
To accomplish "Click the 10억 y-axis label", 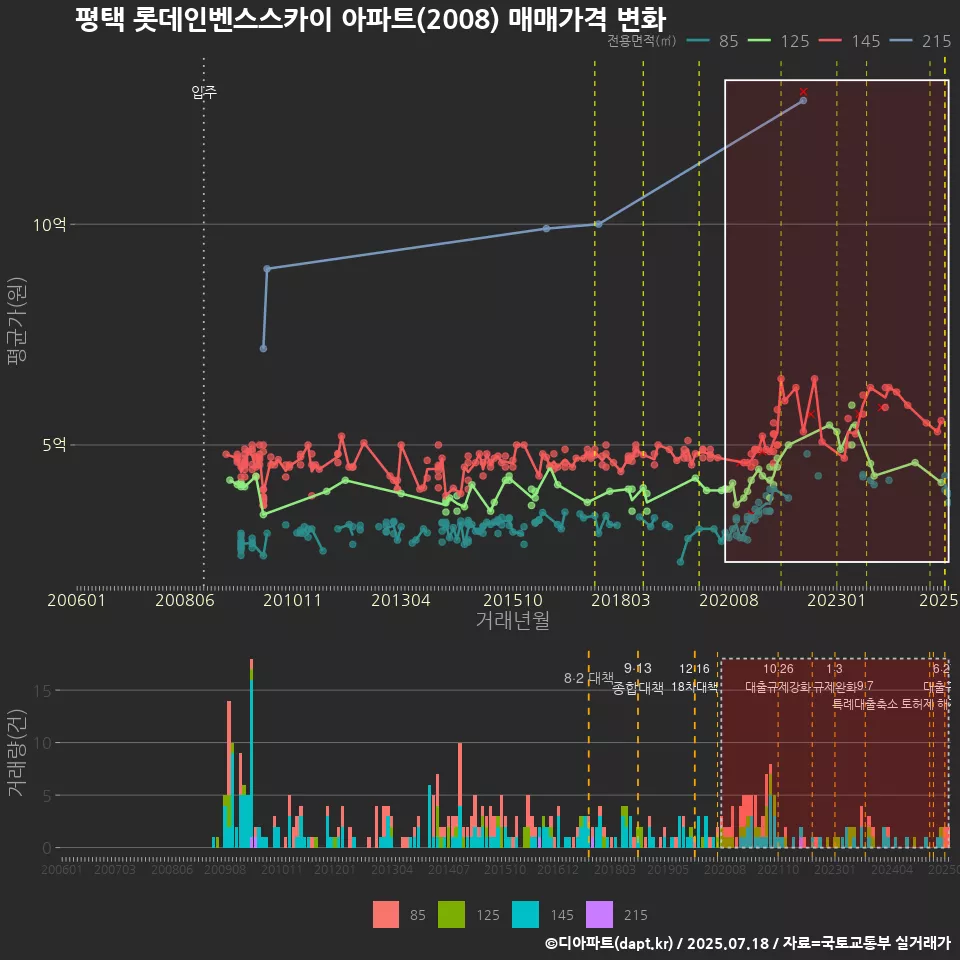I will (50, 225).
